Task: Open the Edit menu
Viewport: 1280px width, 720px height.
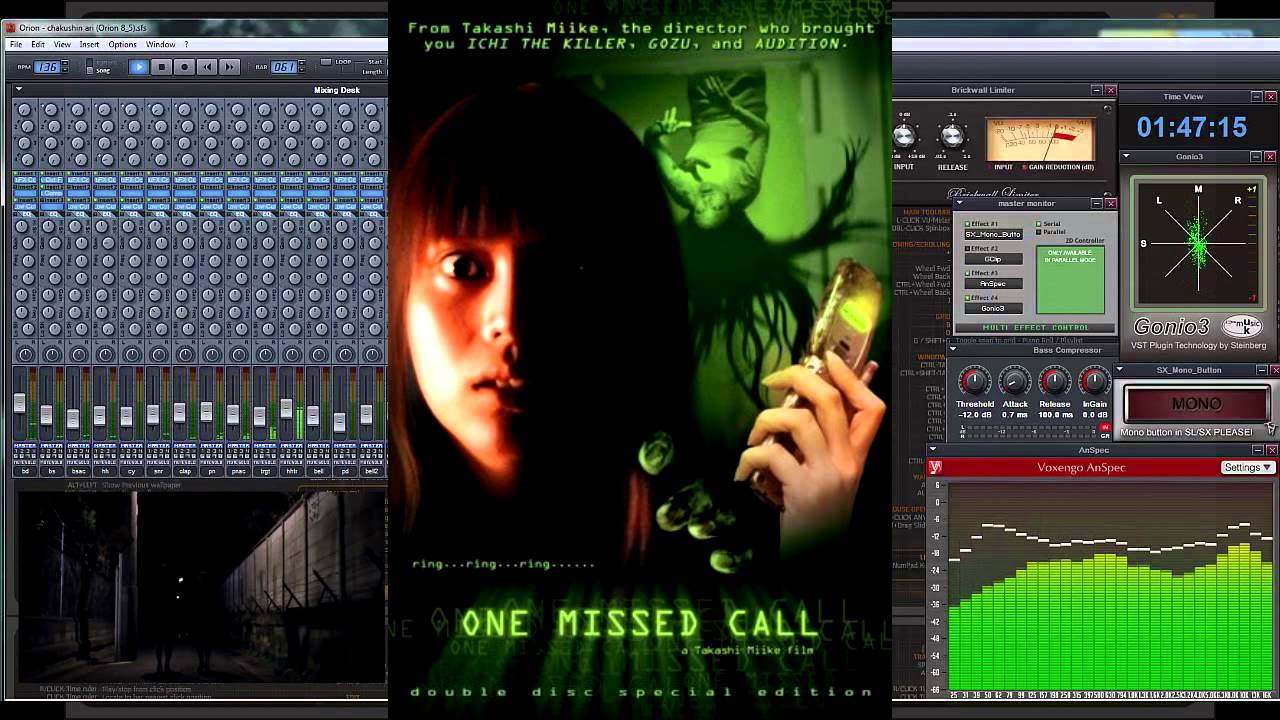Action: click(x=38, y=44)
